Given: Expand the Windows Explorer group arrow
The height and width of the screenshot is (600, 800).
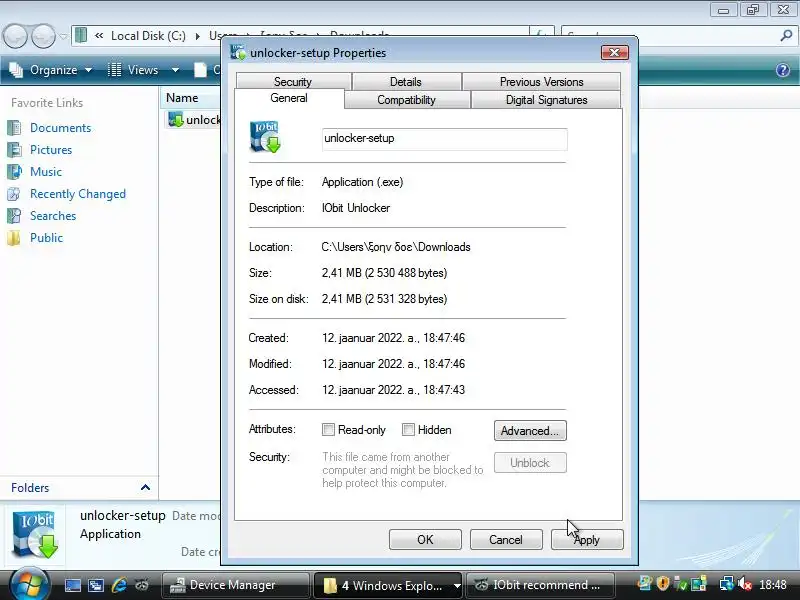Looking at the screenshot, I should click(x=457, y=585).
